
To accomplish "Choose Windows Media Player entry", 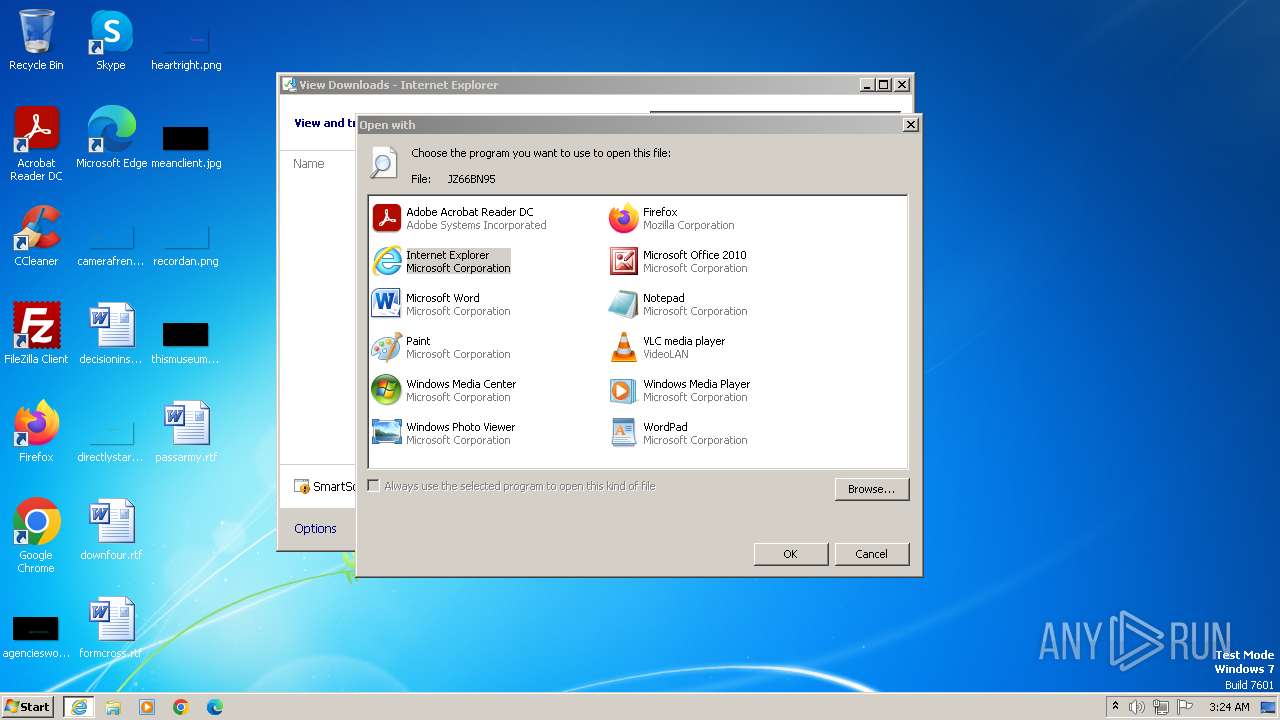I will click(680, 390).
